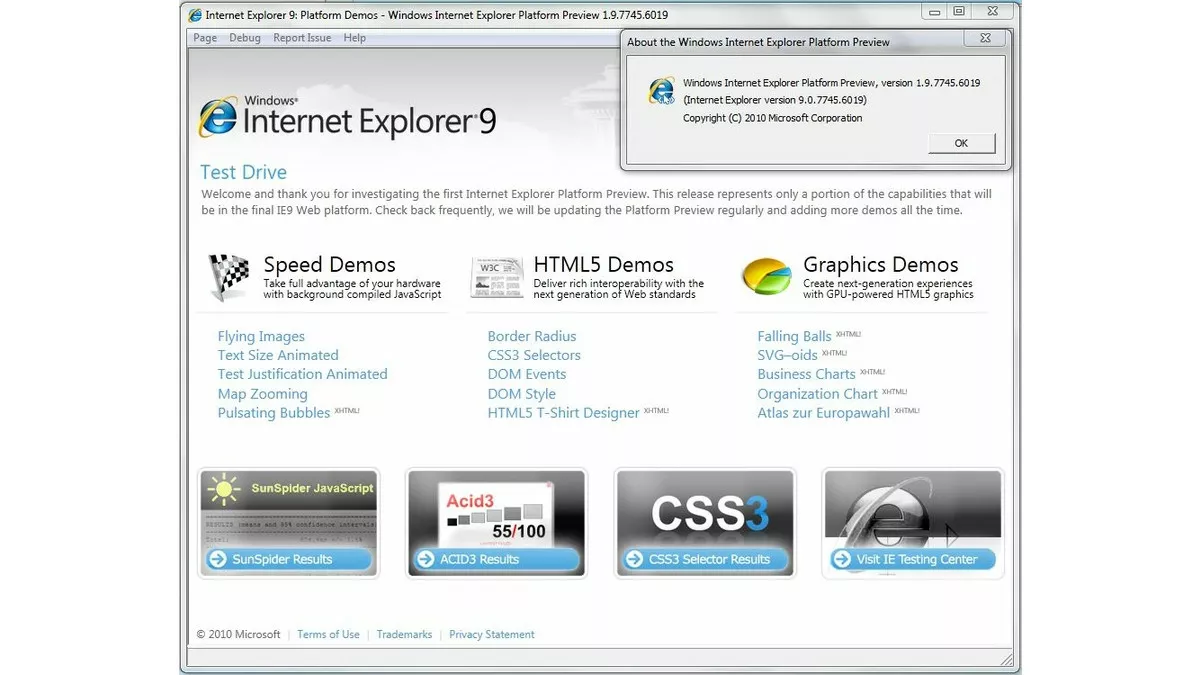Click the Visit IE Testing Center button

click(x=912, y=559)
